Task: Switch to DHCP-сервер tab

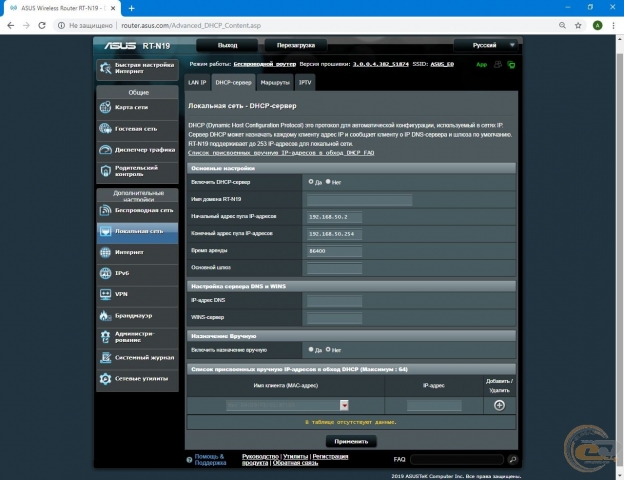Action: click(x=234, y=82)
